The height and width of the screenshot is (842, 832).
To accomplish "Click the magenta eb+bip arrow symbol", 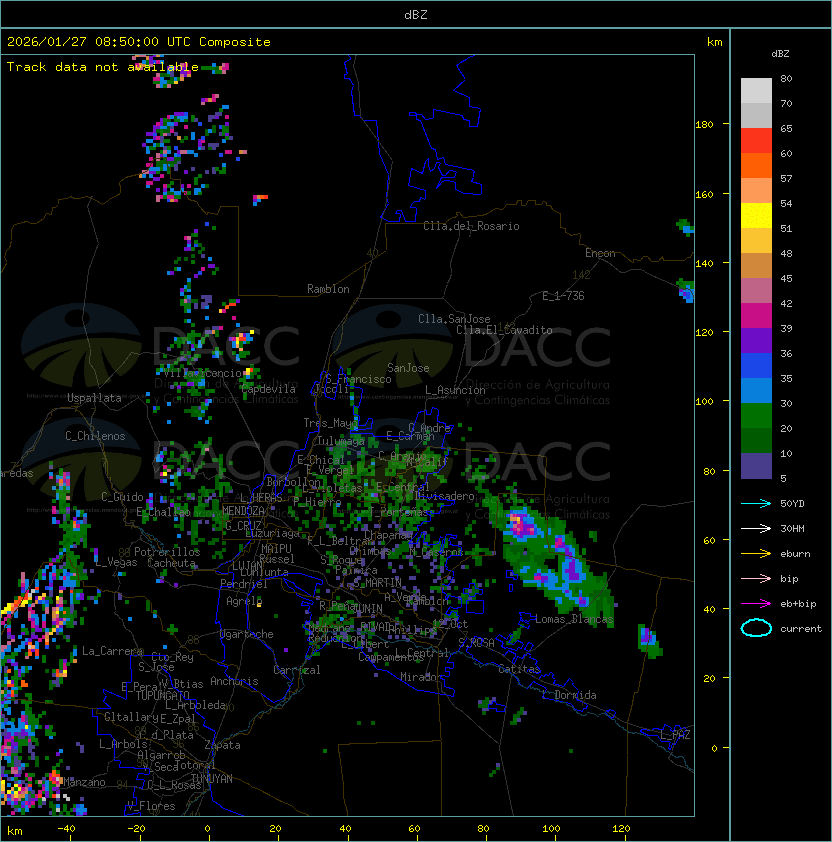I will (756, 603).
